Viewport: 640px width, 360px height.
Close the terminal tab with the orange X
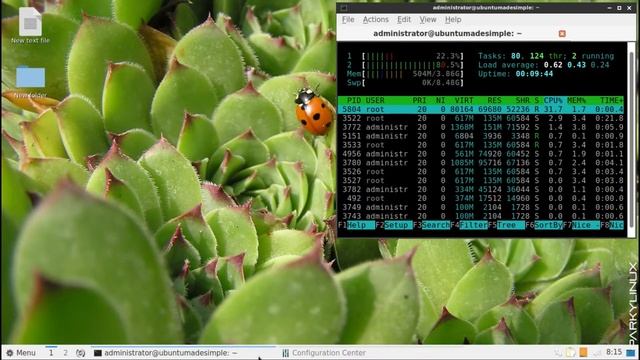click(x=562, y=33)
